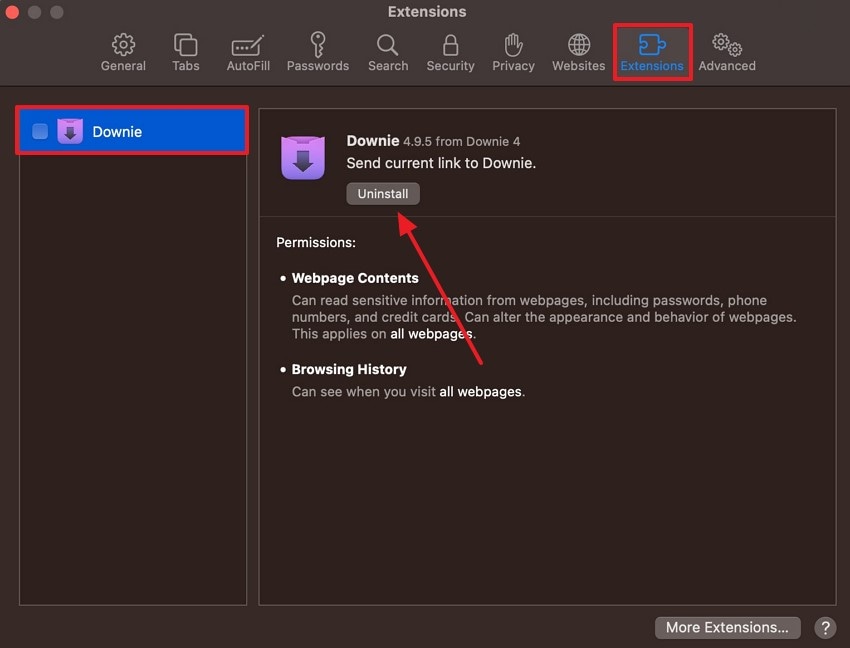Open the General preferences tab
This screenshot has width=850, height=648.
123,52
